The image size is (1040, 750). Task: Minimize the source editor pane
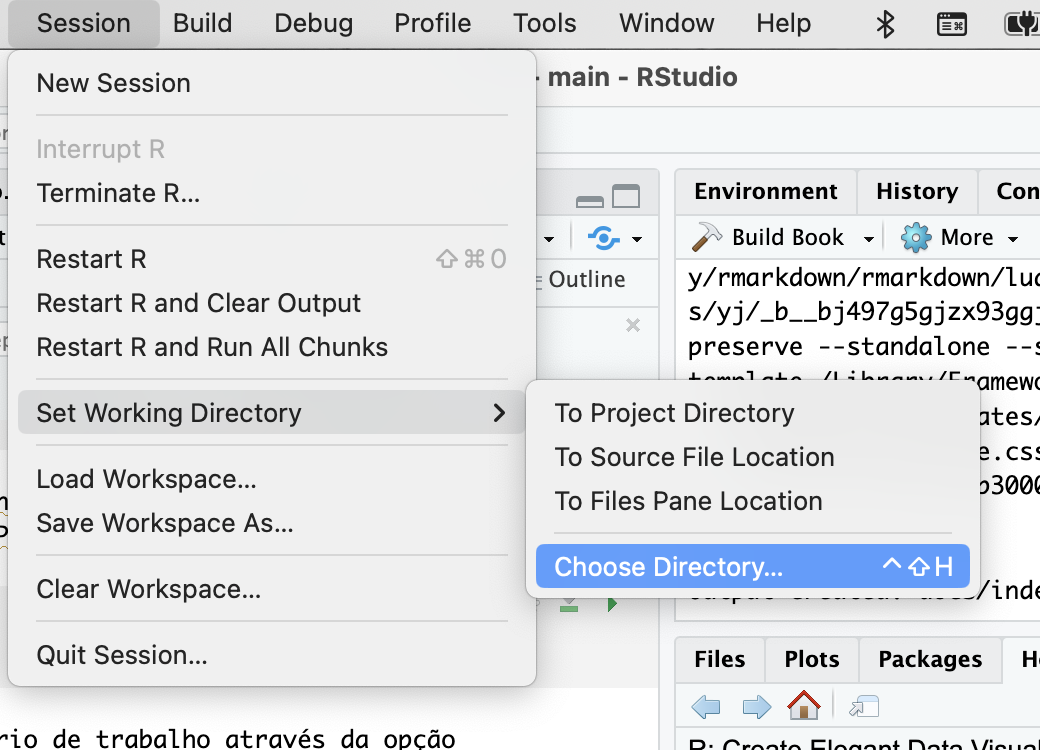[590, 198]
